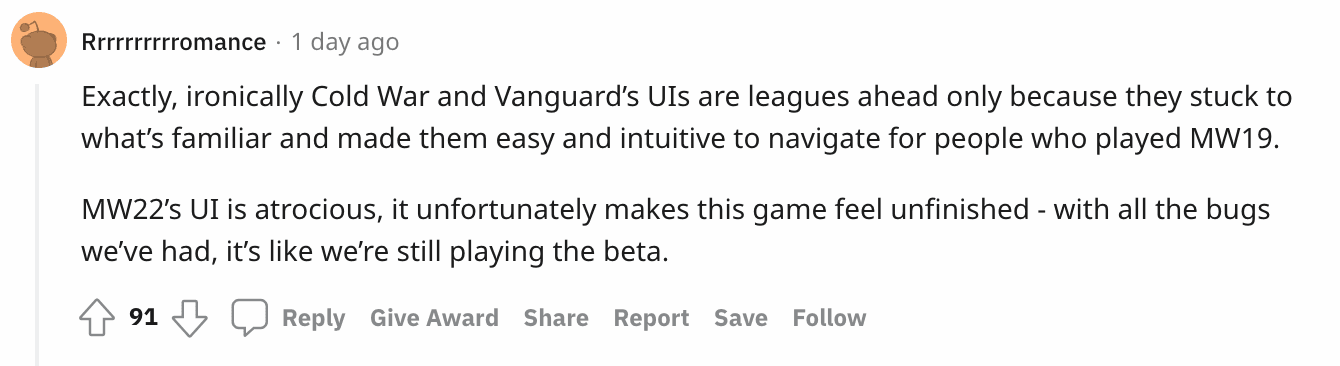Open the Rrrrrrrrrromance user profile link
Image resolution: width=1340 pixels, height=366 pixels.
point(174,42)
